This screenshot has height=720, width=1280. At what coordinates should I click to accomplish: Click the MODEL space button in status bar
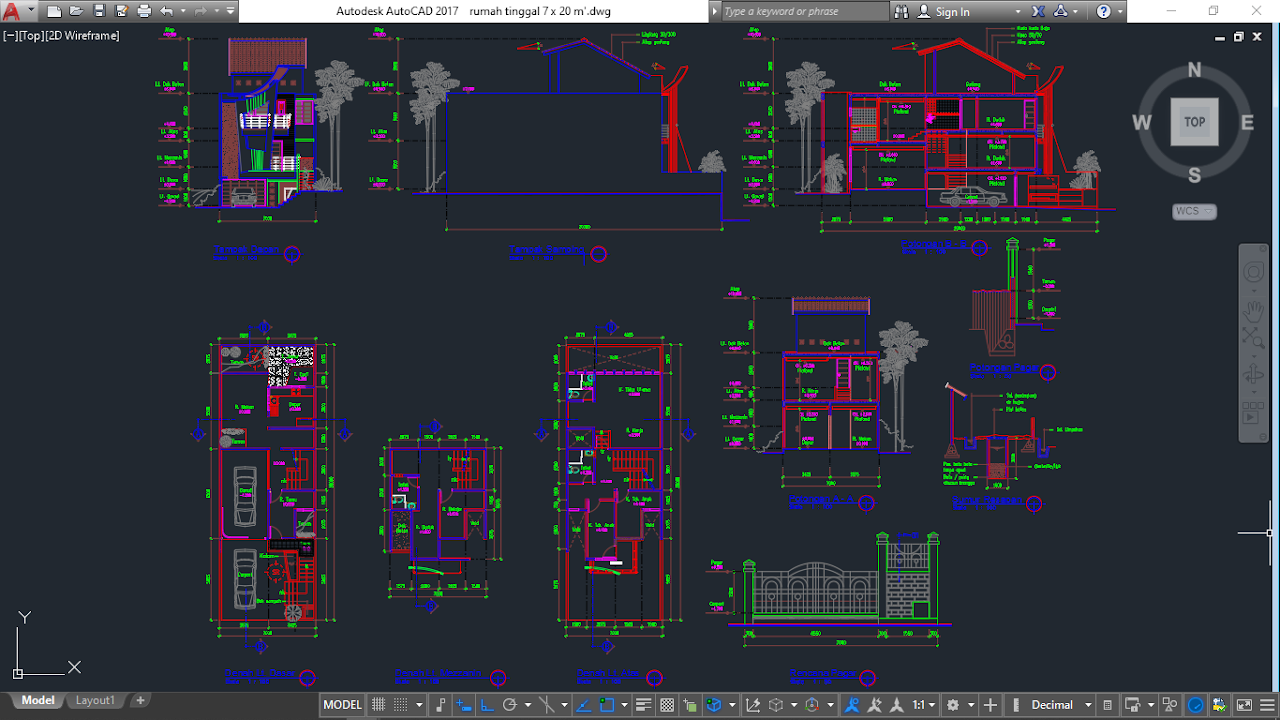point(342,705)
